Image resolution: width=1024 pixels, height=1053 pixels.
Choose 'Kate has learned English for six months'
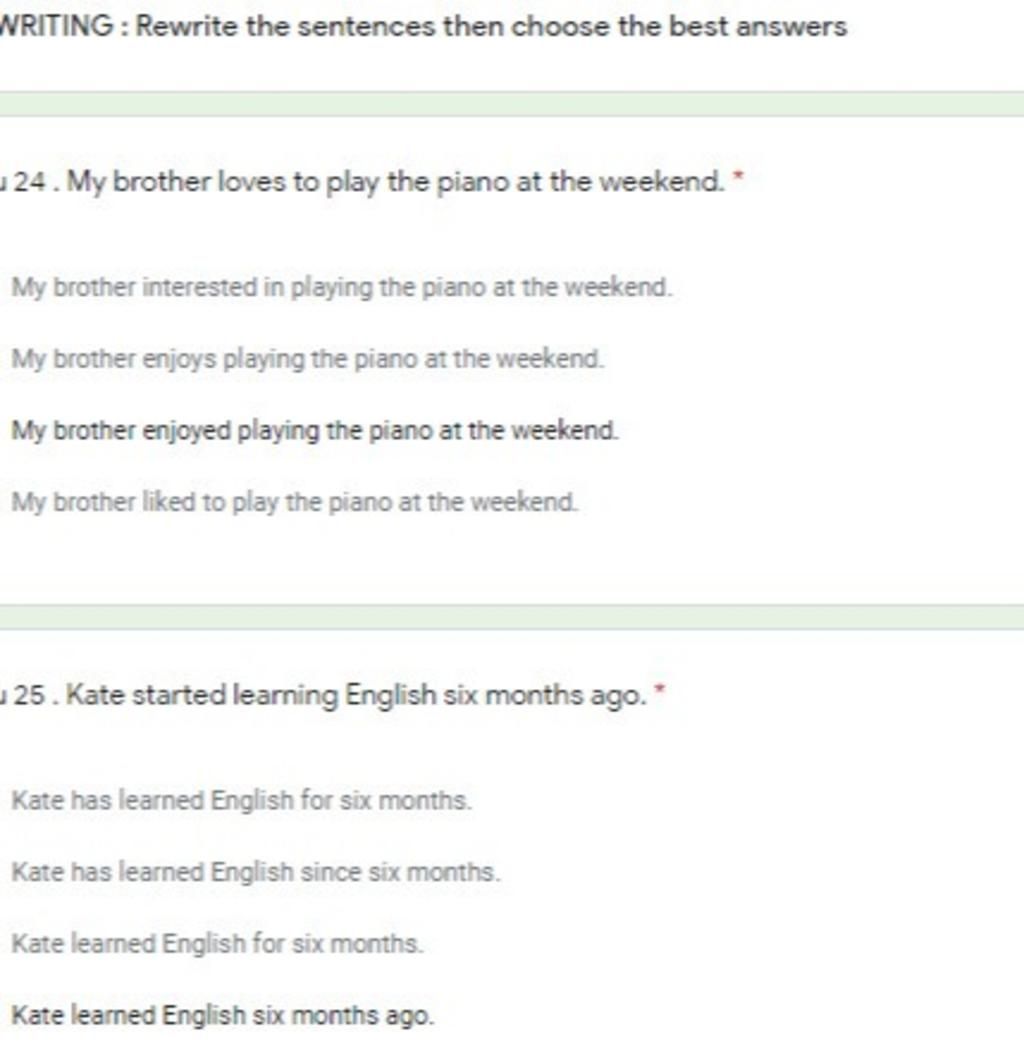click(242, 800)
